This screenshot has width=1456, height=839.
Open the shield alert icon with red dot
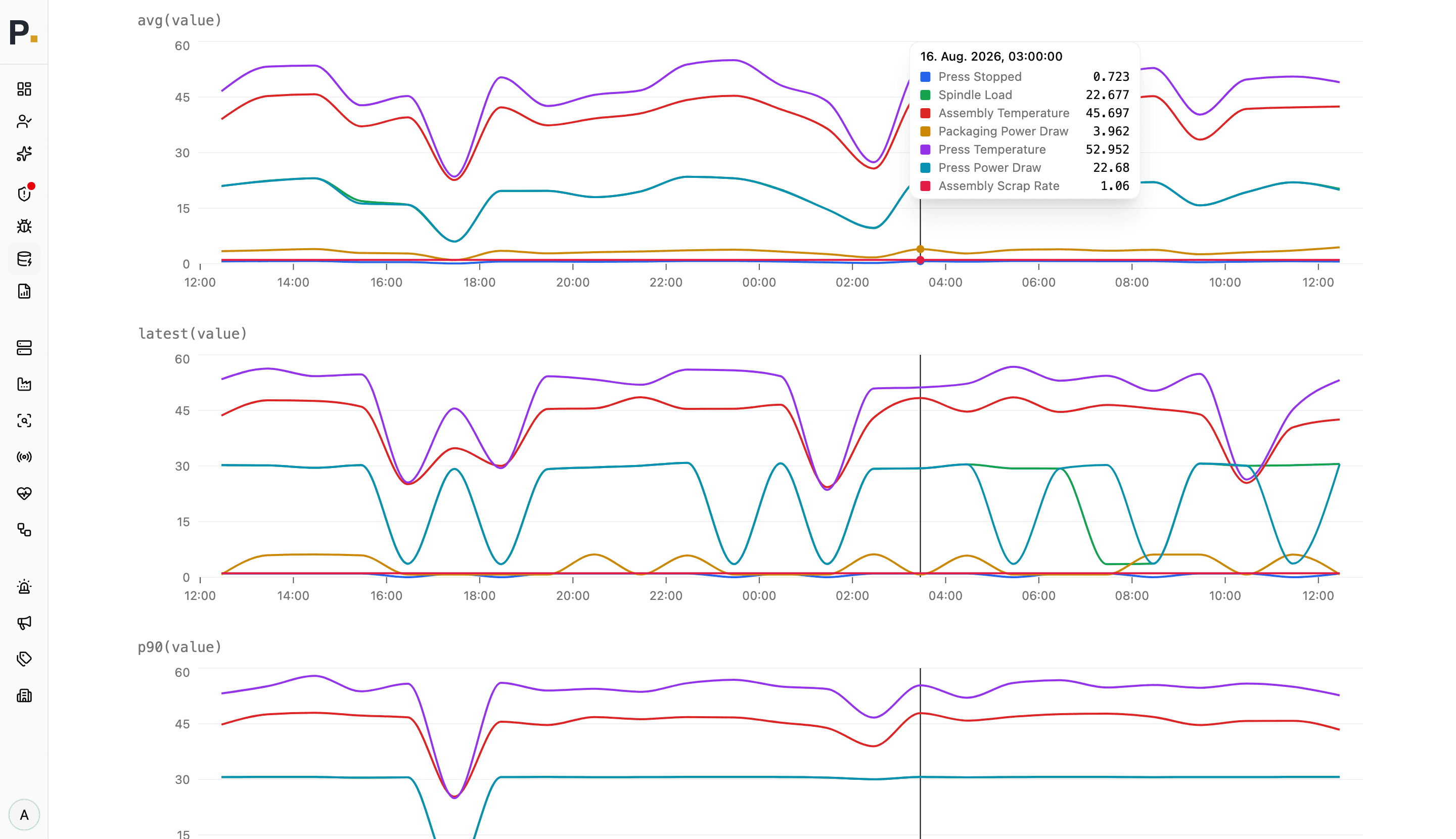[24, 193]
